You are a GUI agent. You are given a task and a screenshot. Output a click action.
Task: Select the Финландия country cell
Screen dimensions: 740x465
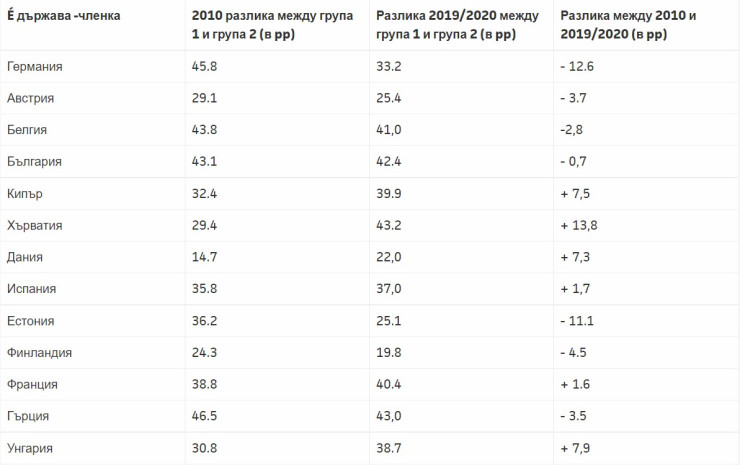coord(39,353)
